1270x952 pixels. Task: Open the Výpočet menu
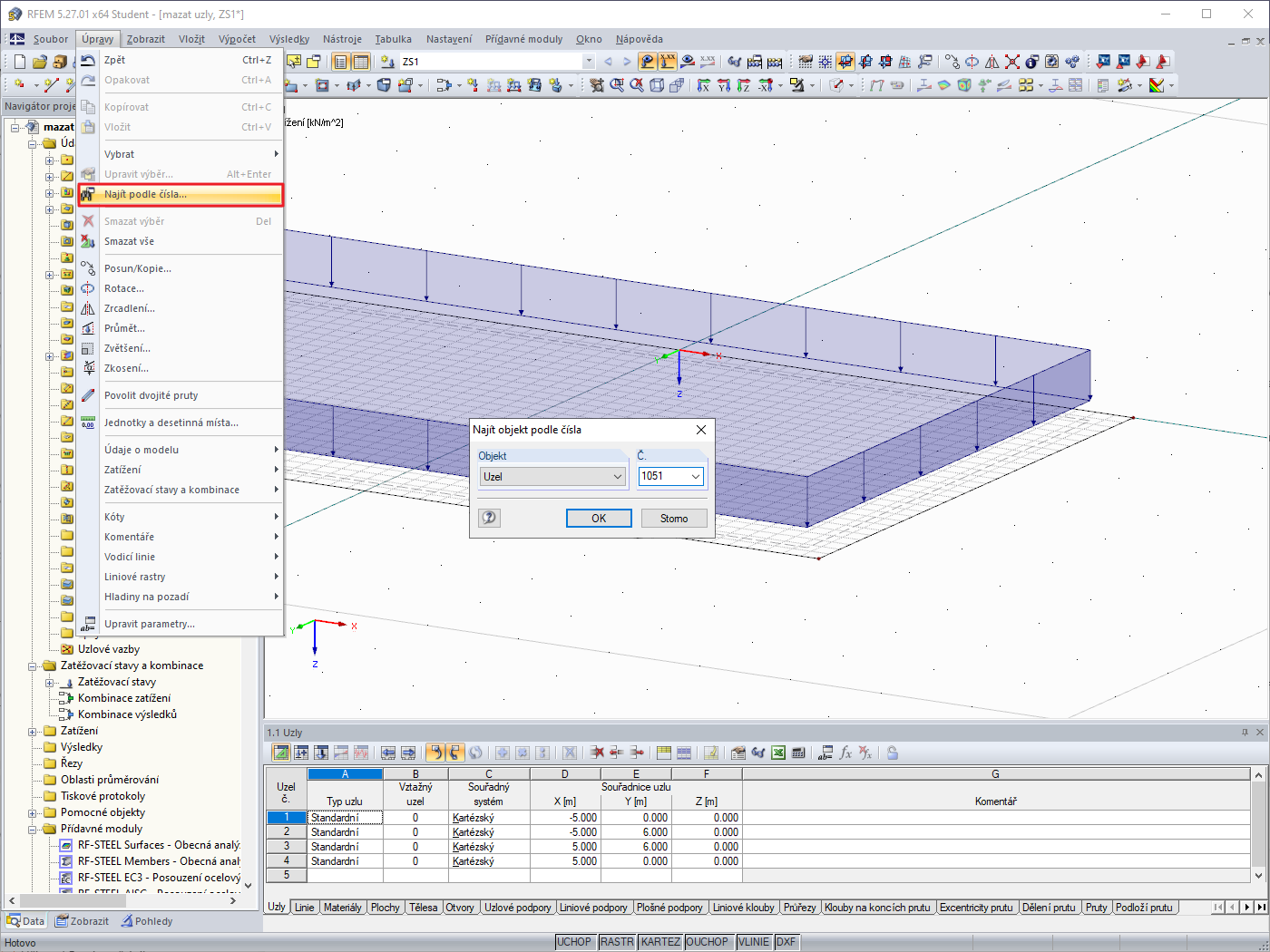point(237,39)
